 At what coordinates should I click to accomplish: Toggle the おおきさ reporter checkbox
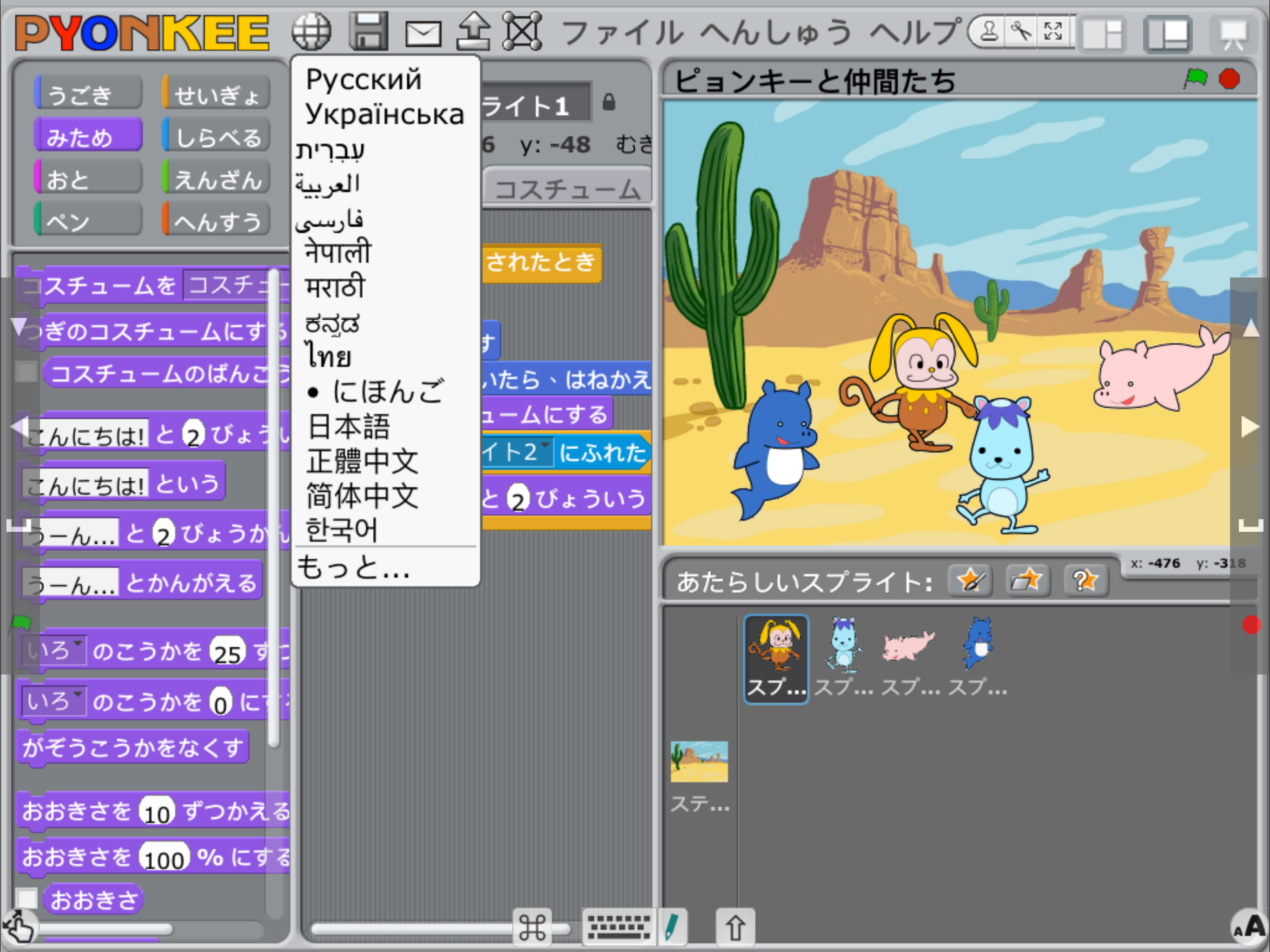click(x=26, y=899)
